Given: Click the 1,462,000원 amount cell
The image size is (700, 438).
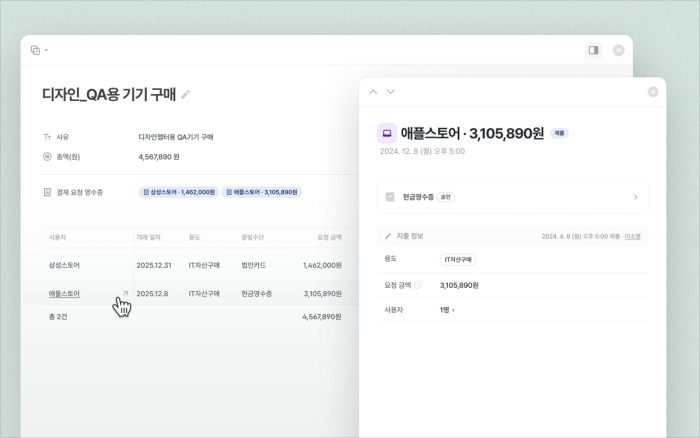Looking at the screenshot, I should [x=322, y=265].
